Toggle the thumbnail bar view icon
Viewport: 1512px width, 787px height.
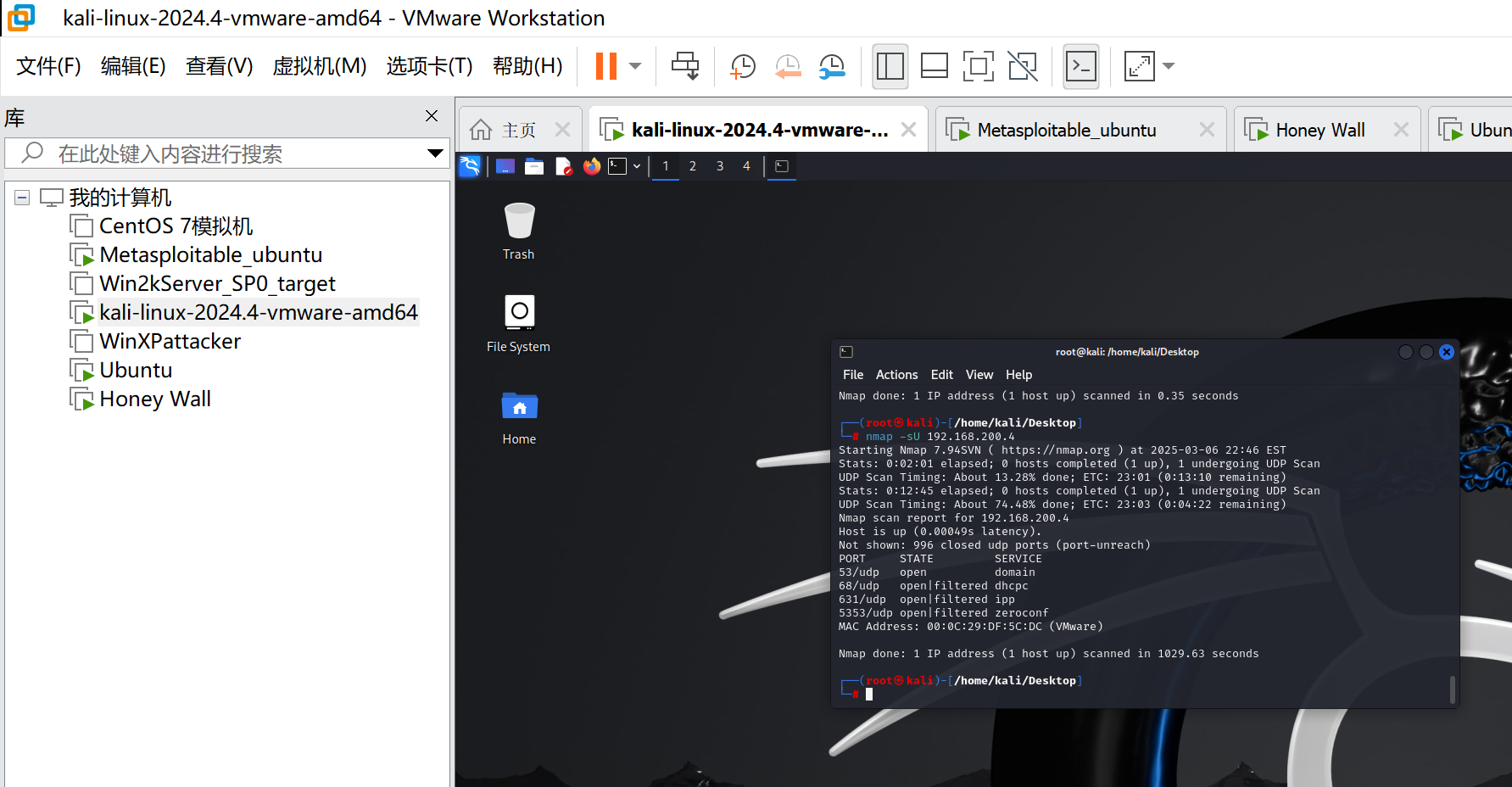tap(935, 66)
